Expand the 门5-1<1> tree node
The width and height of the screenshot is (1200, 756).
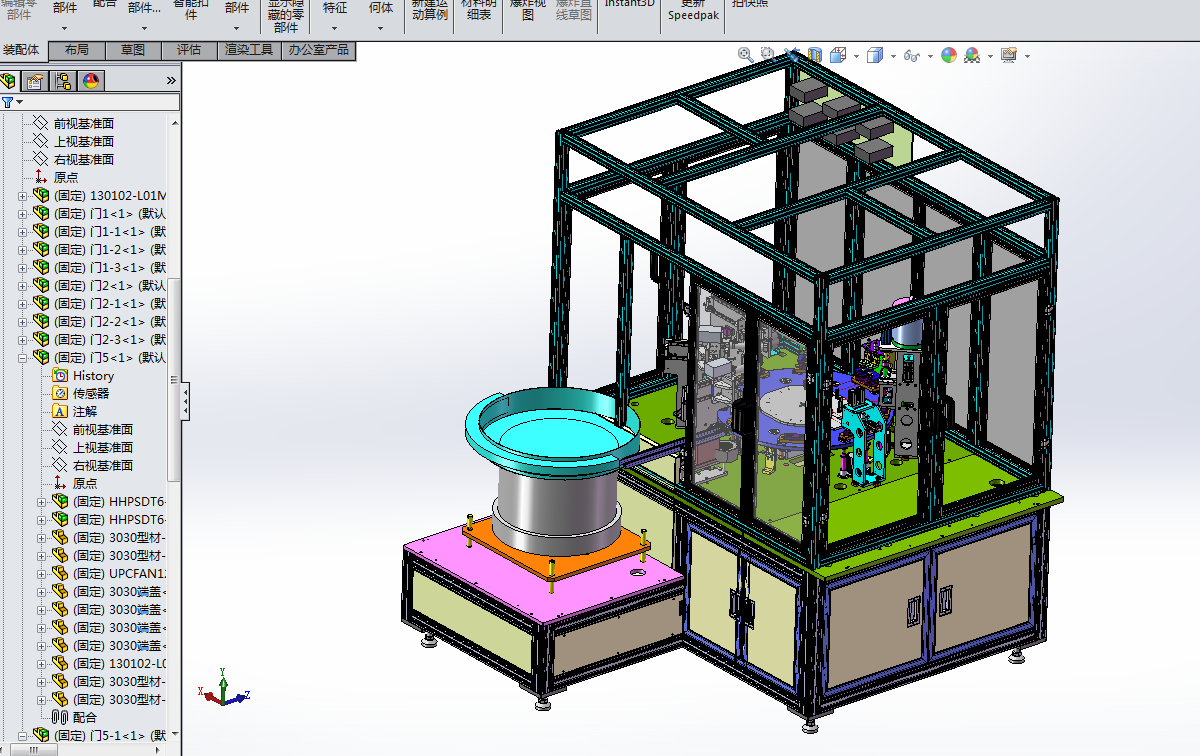coord(23,735)
